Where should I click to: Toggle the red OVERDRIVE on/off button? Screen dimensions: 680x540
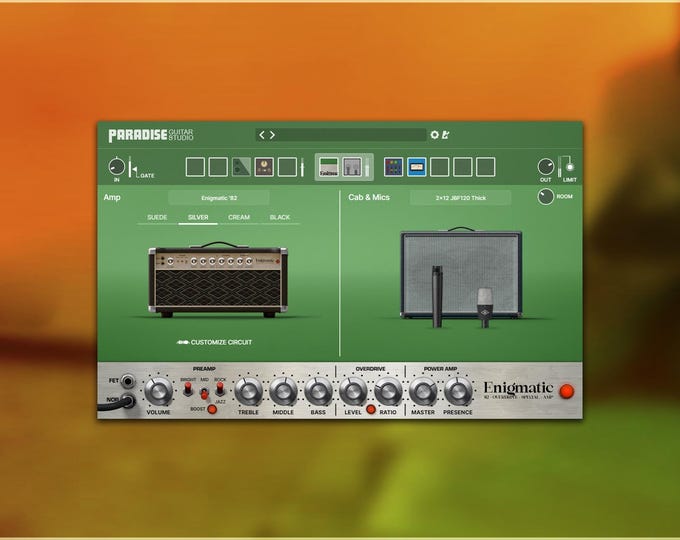coord(371,409)
